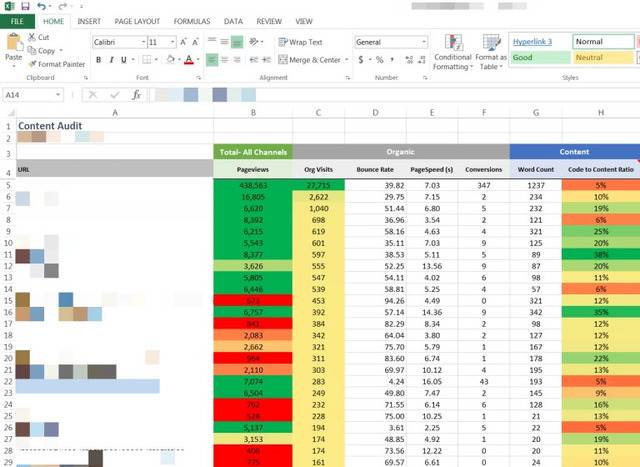Switch to the VIEW tab
640x467 pixels.
pos(304,21)
